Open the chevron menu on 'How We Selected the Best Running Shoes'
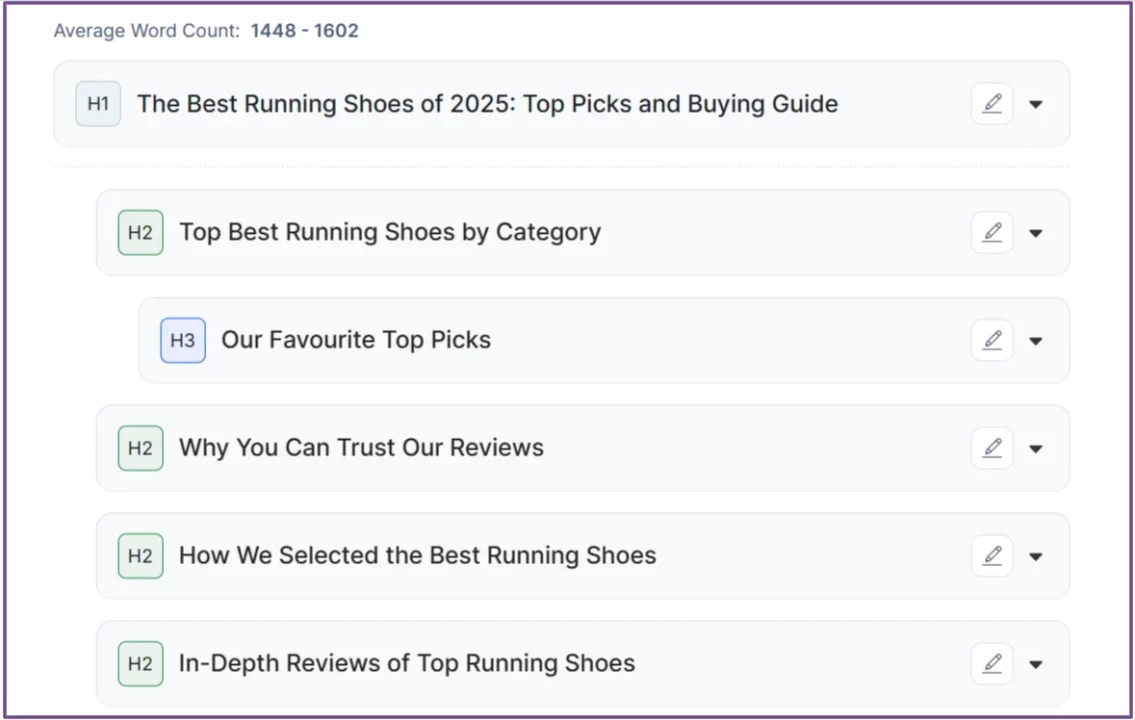 click(x=1037, y=556)
